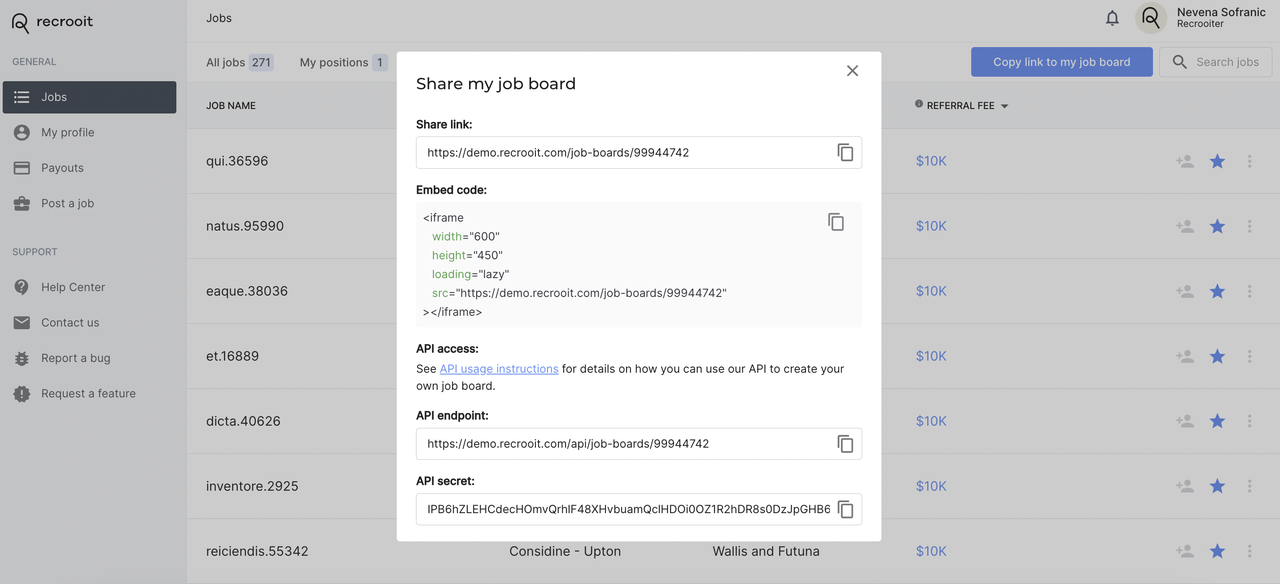Copy the API secret key

(845, 510)
